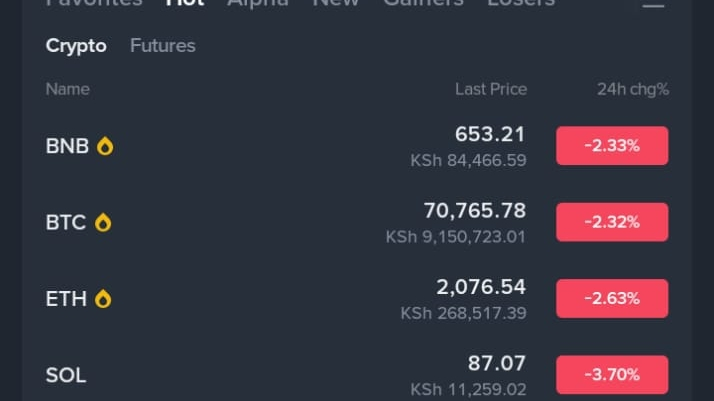Screen dimensions: 714x401
Task: Sort the list by Name column
Action: tap(68, 89)
